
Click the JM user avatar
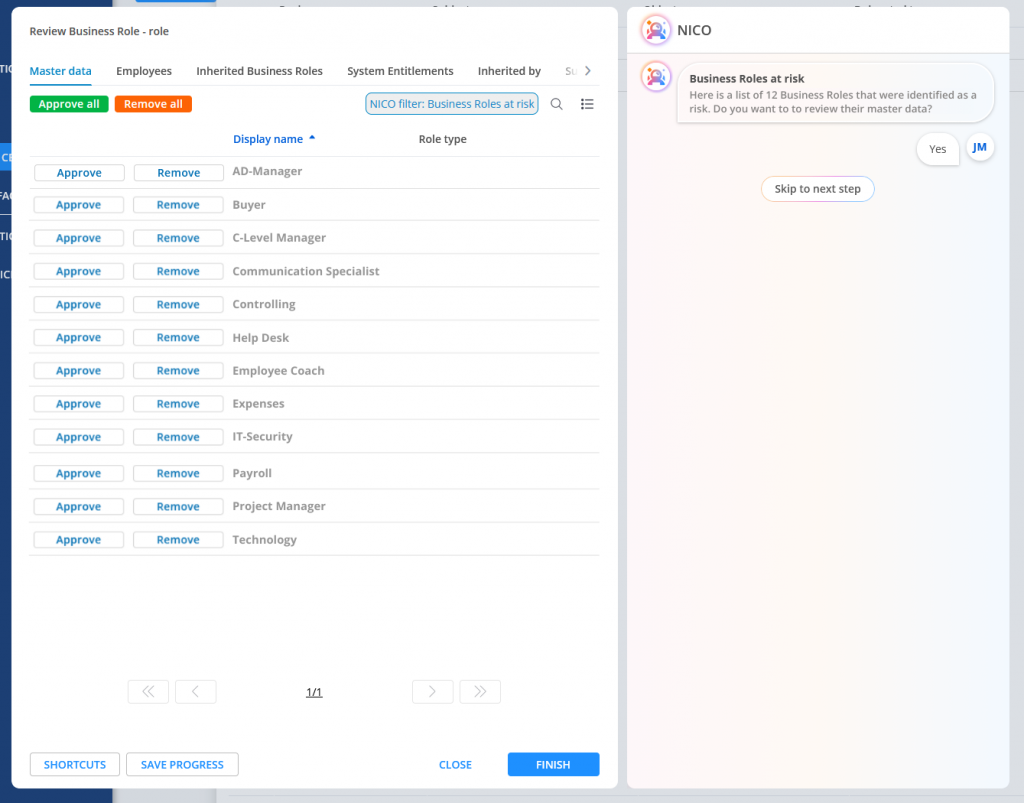(x=980, y=148)
